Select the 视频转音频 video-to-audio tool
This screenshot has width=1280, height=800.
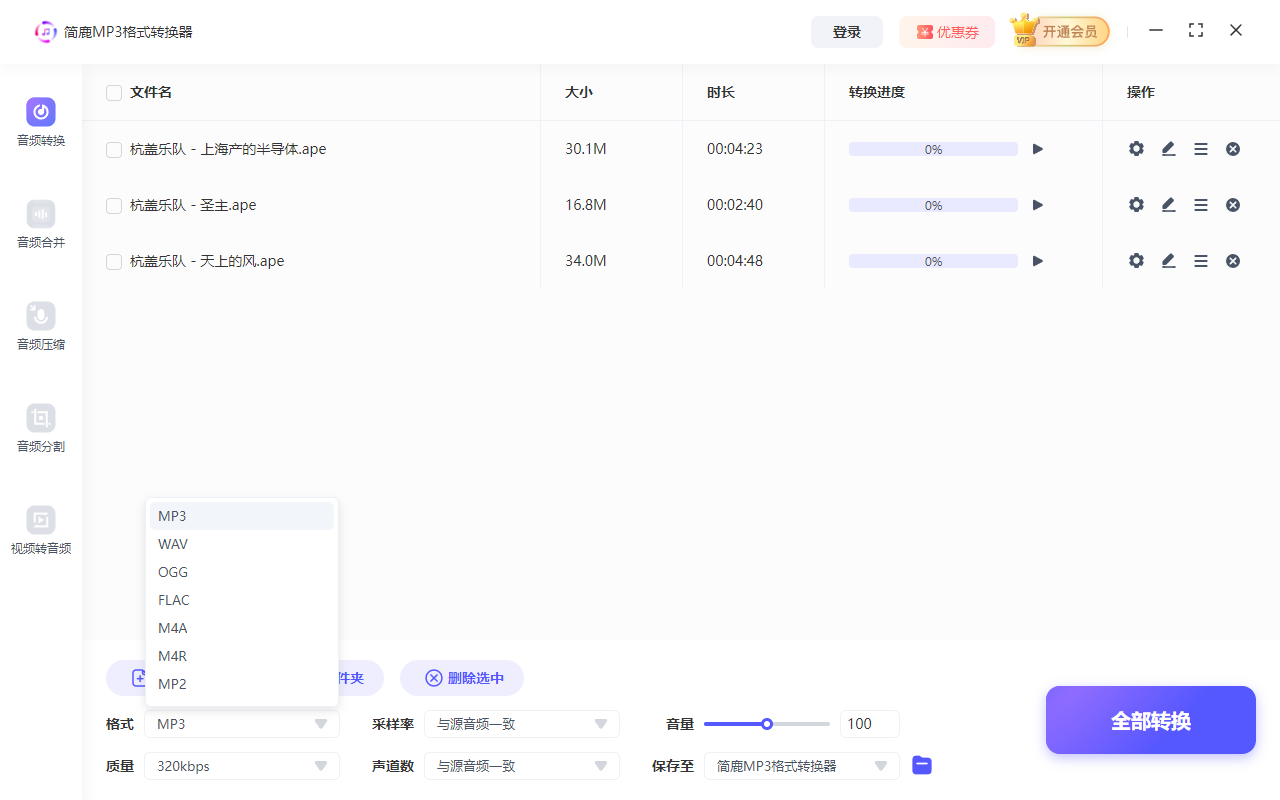40,532
